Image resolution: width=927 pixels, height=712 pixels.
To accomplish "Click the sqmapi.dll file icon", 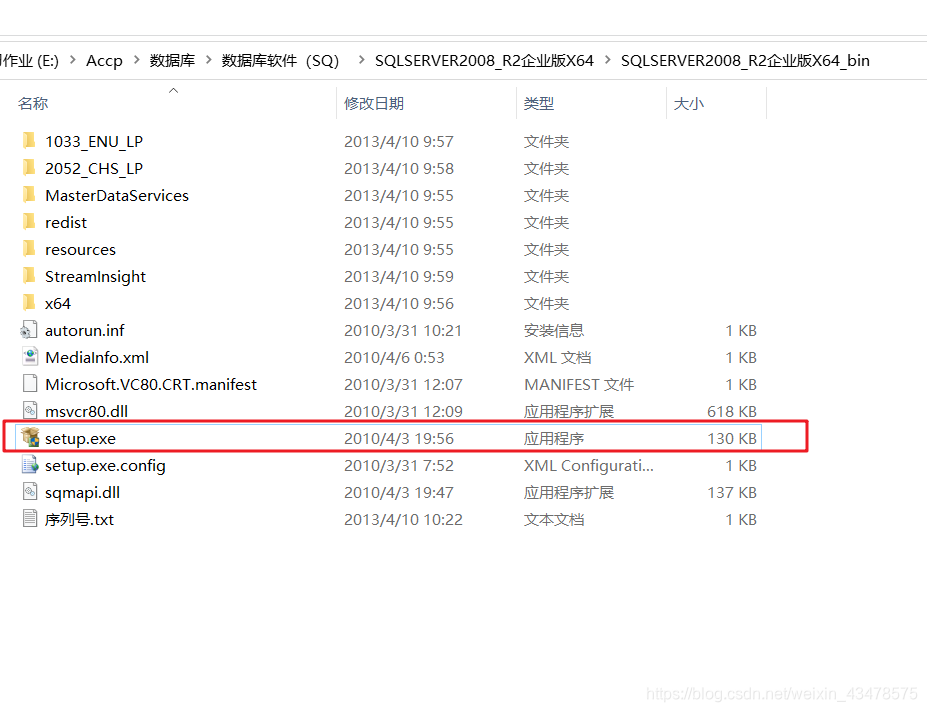I will click(30, 491).
